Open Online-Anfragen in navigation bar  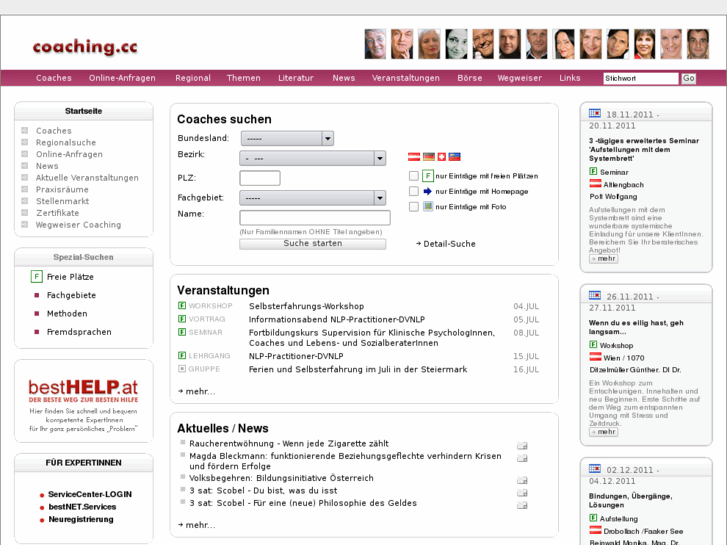tap(122, 78)
